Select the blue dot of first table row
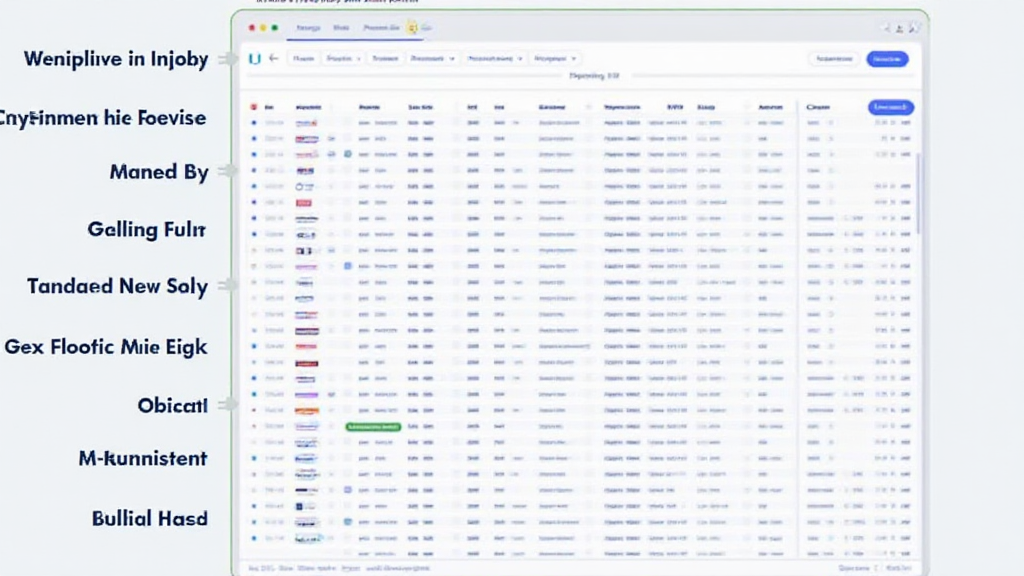1024x576 pixels. point(254,123)
